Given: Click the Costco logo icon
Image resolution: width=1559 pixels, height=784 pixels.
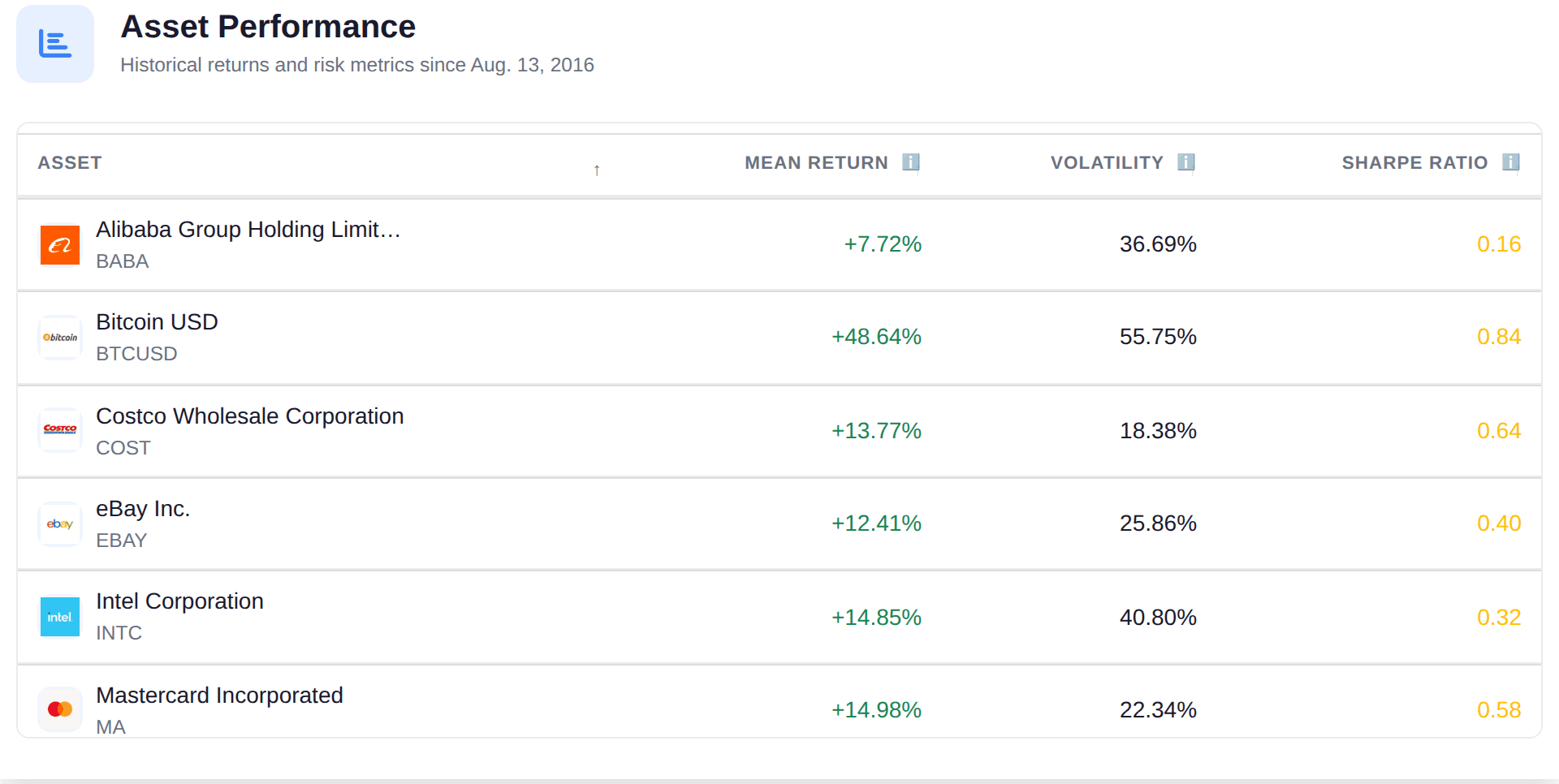Looking at the screenshot, I should (60, 430).
